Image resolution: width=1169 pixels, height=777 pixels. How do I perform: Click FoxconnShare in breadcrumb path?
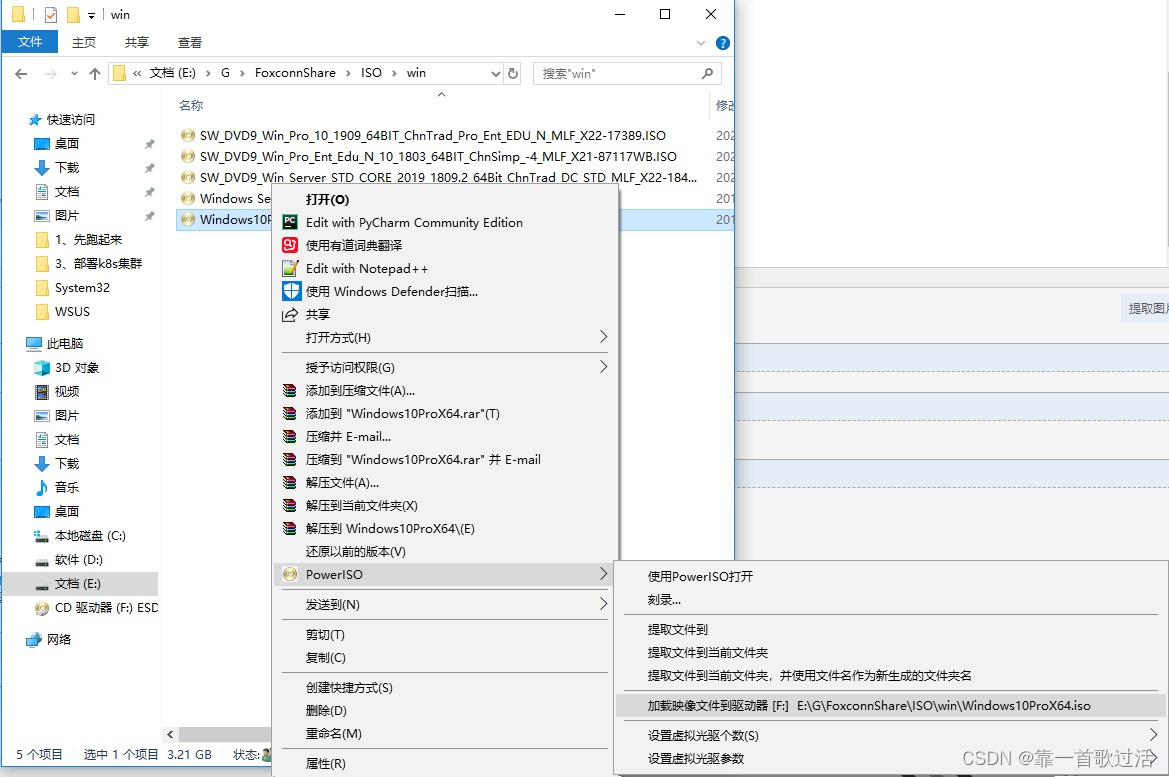pyautogui.click(x=295, y=73)
